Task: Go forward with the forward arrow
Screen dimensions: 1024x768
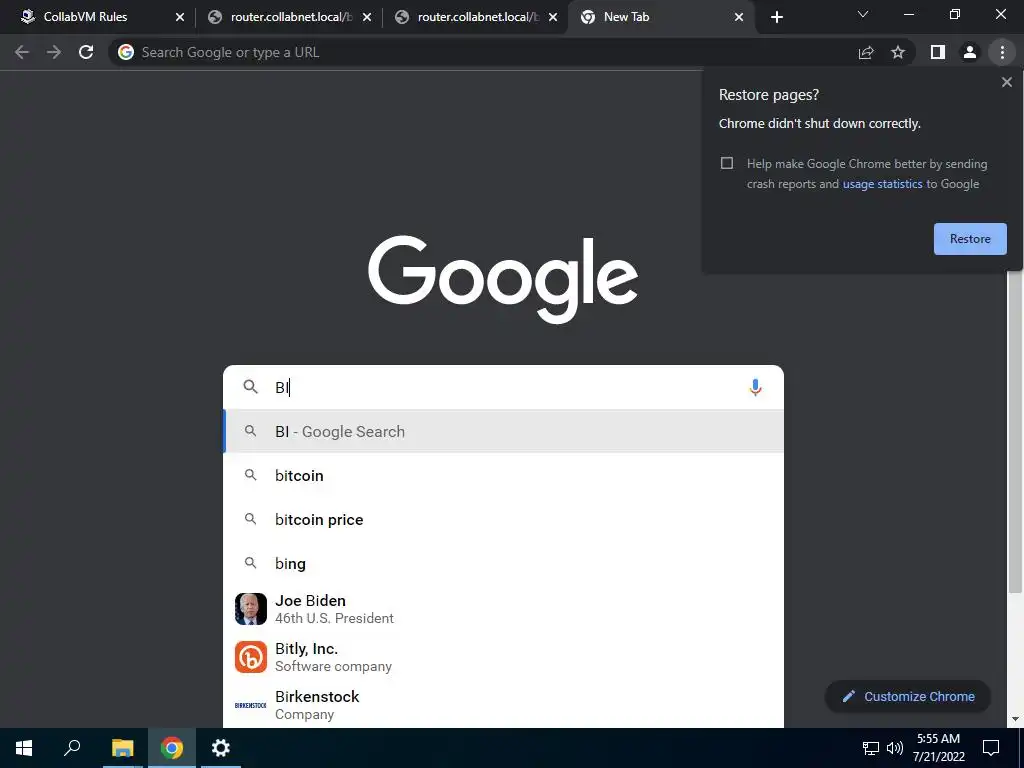Action: (x=54, y=52)
